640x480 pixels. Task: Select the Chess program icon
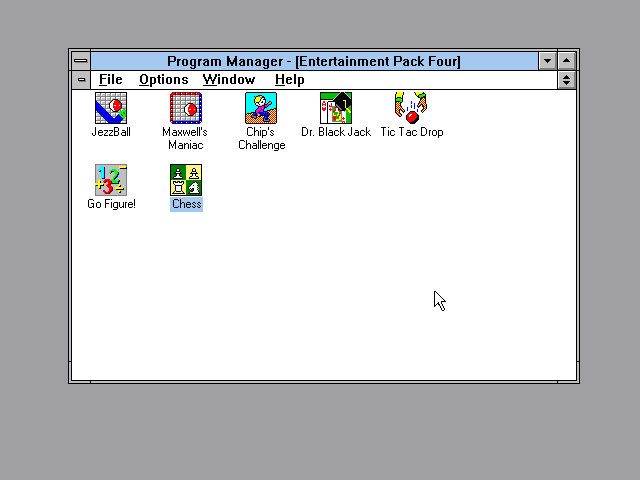tap(186, 180)
